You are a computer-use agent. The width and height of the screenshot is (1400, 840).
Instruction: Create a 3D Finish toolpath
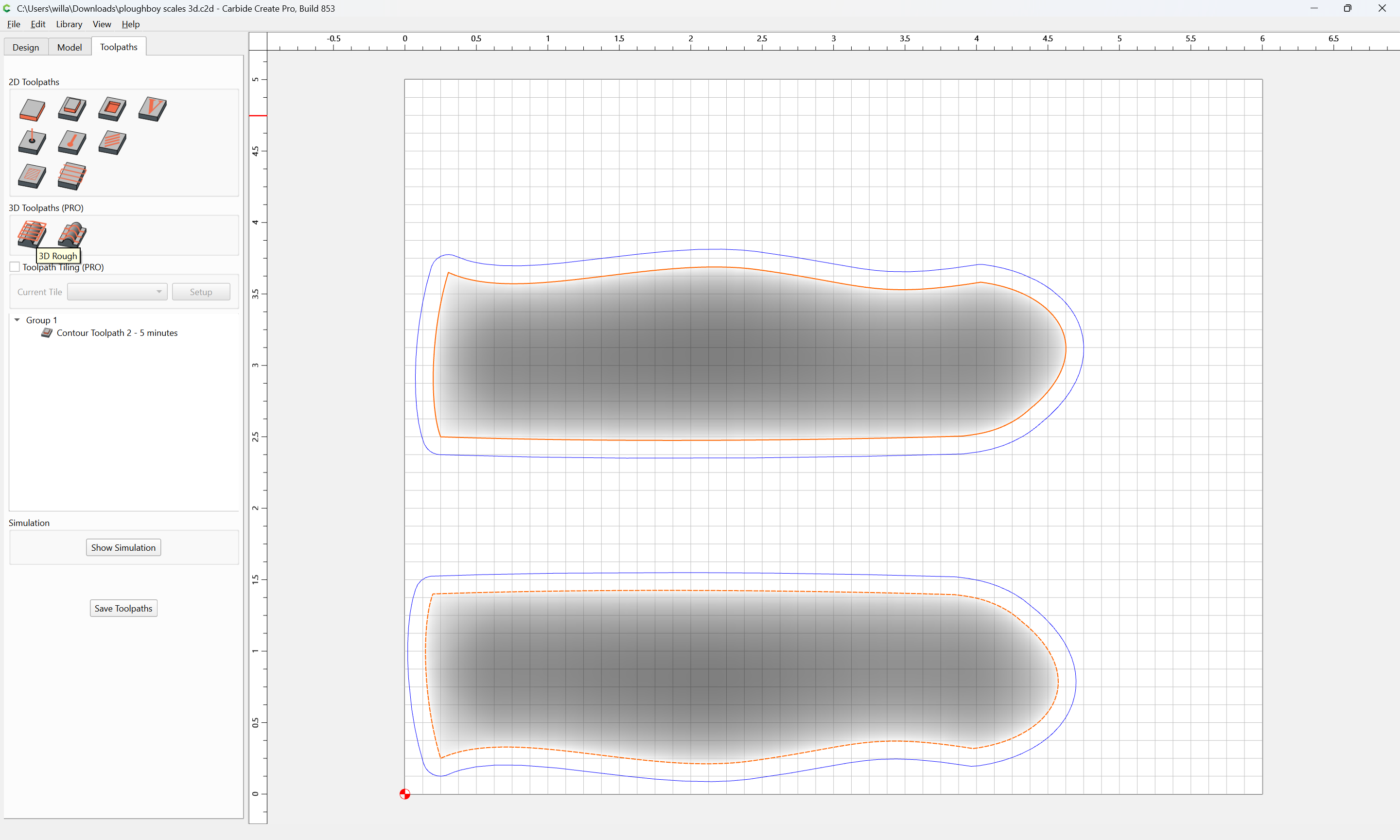(x=72, y=234)
